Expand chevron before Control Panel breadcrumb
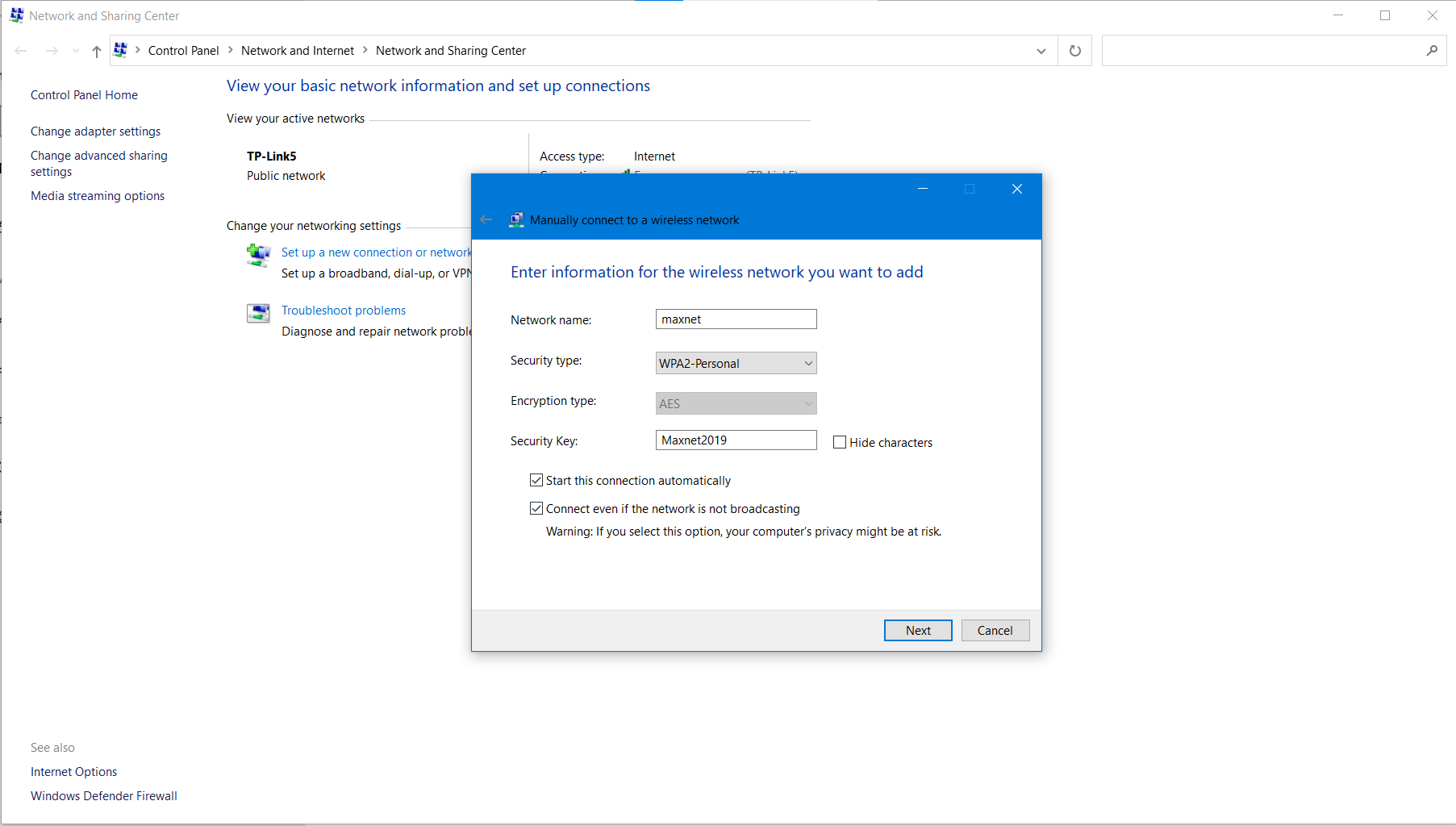 tap(138, 50)
